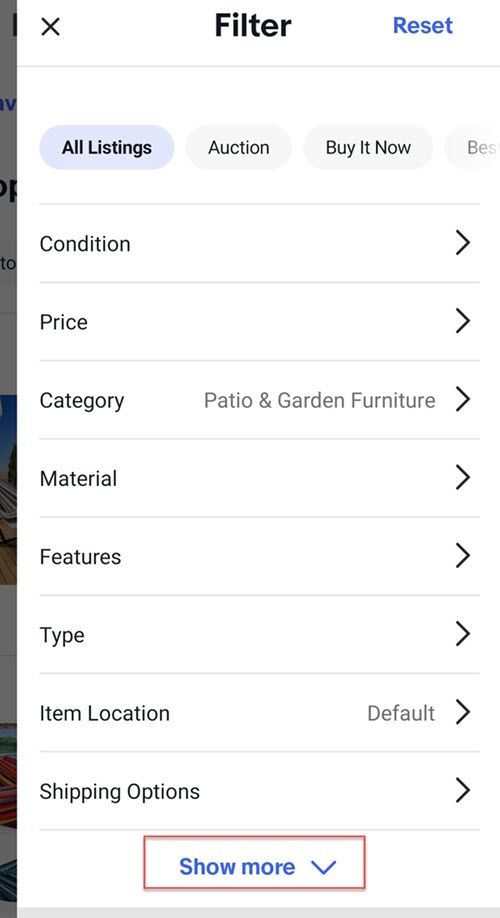The width and height of the screenshot is (500, 918).
Task: Open the Price chevron arrow
Action: pos(463,321)
